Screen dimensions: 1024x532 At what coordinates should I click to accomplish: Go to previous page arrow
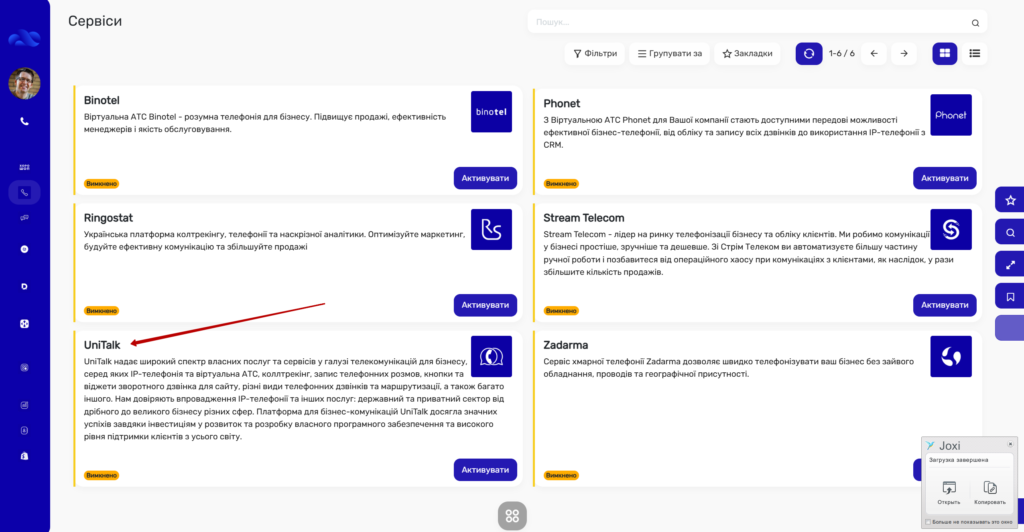coord(873,53)
